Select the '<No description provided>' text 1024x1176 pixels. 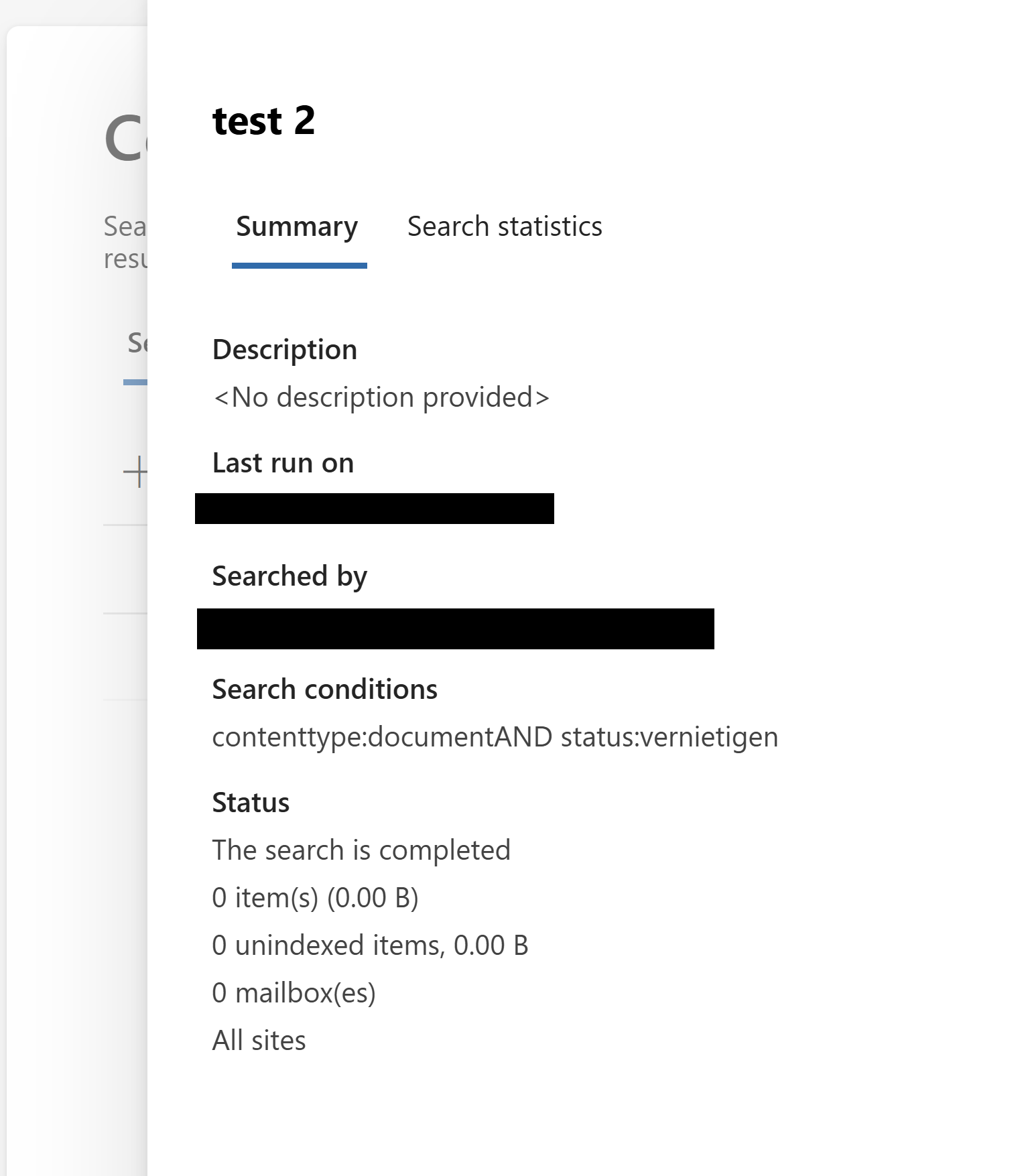click(381, 397)
